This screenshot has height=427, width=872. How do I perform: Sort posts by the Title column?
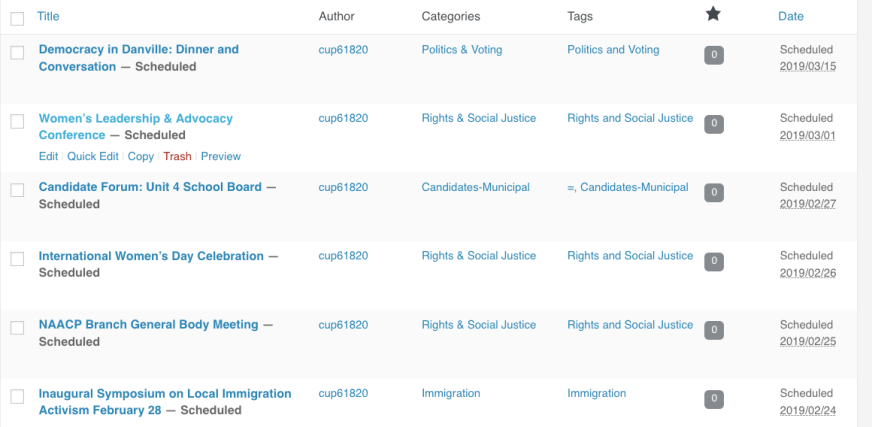[48, 16]
